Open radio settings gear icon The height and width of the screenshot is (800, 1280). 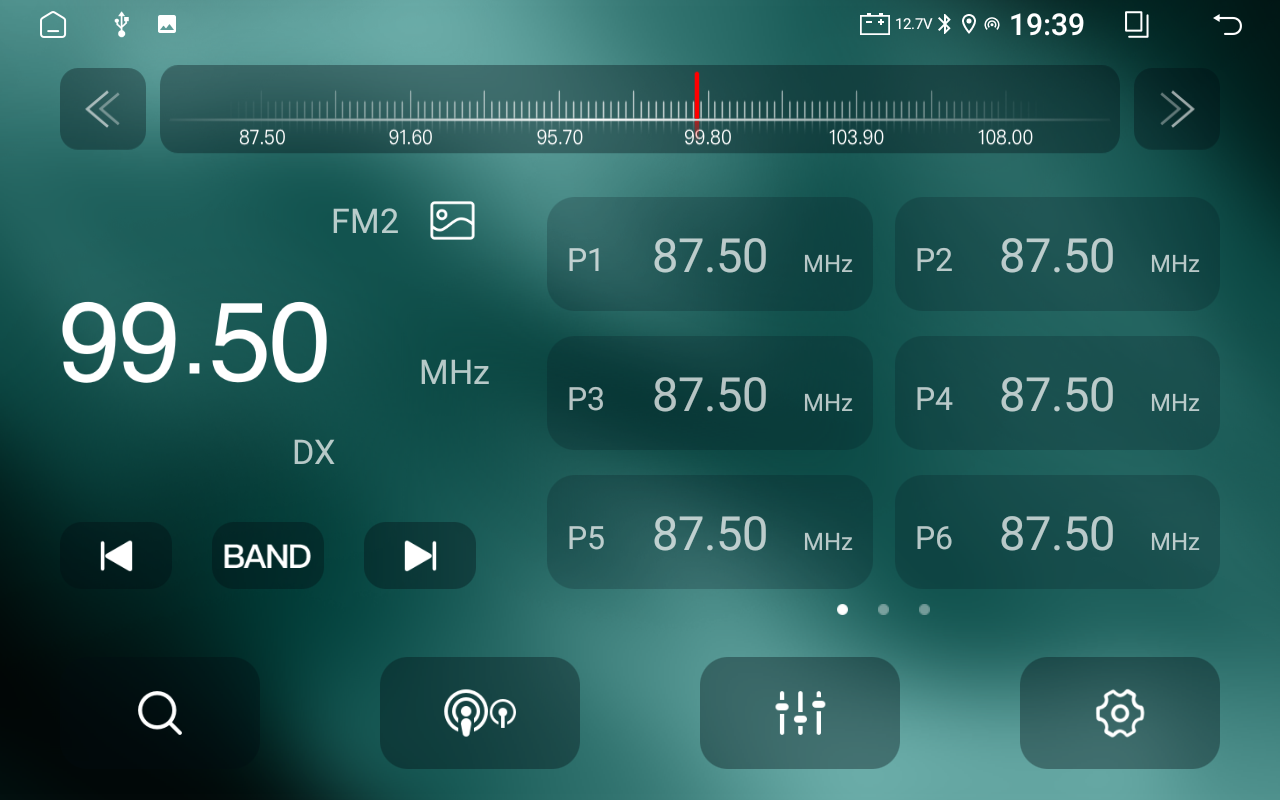tap(1120, 713)
